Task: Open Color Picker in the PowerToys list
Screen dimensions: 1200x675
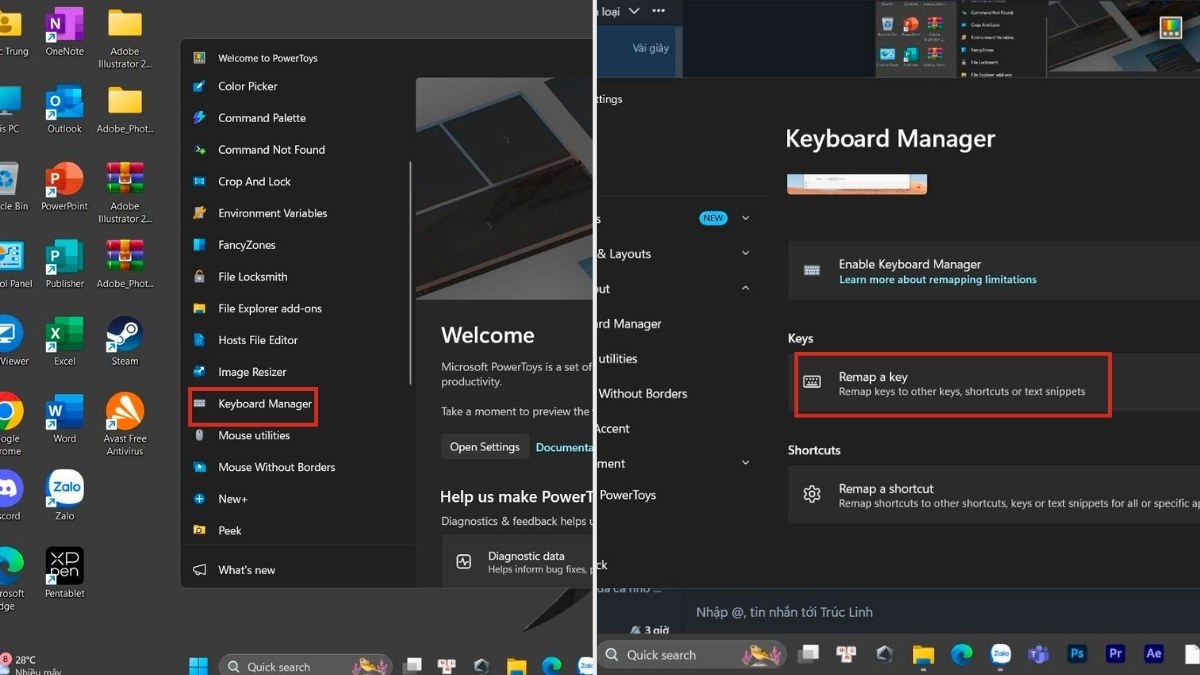Action: coord(248,86)
